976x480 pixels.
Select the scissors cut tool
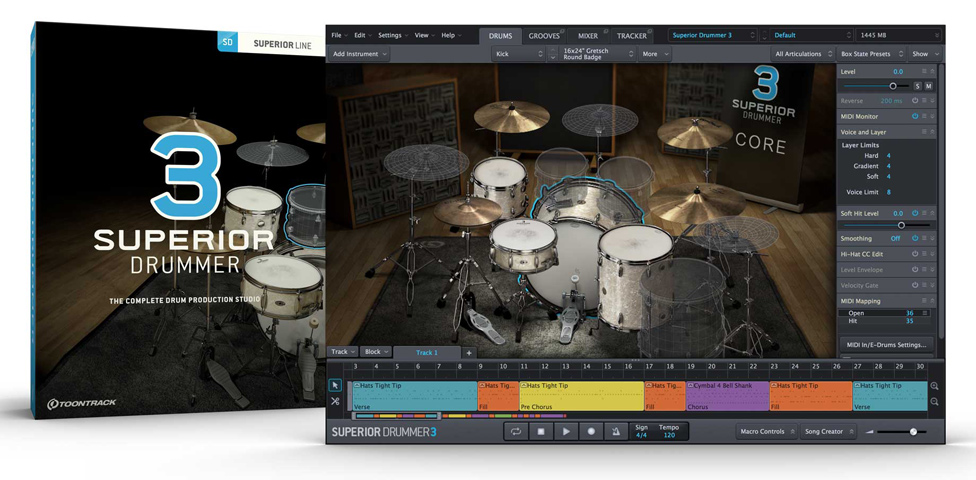pos(335,401)
